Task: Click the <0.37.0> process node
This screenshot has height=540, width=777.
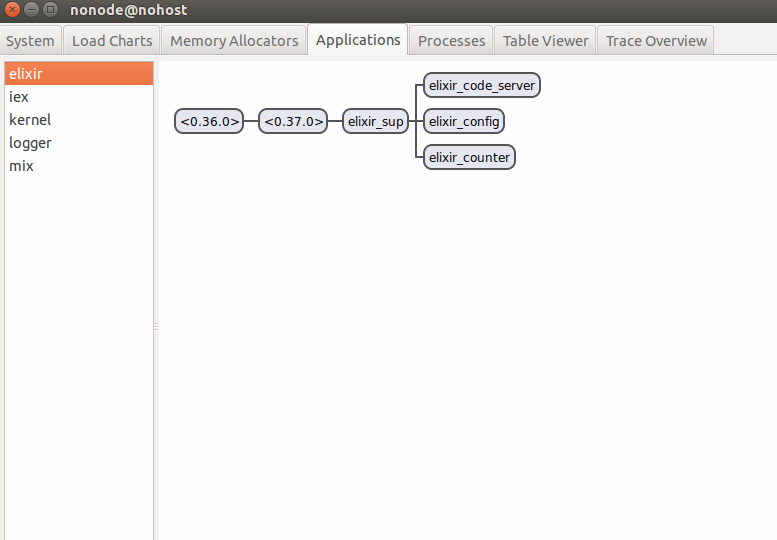Action: pos(293,121)
